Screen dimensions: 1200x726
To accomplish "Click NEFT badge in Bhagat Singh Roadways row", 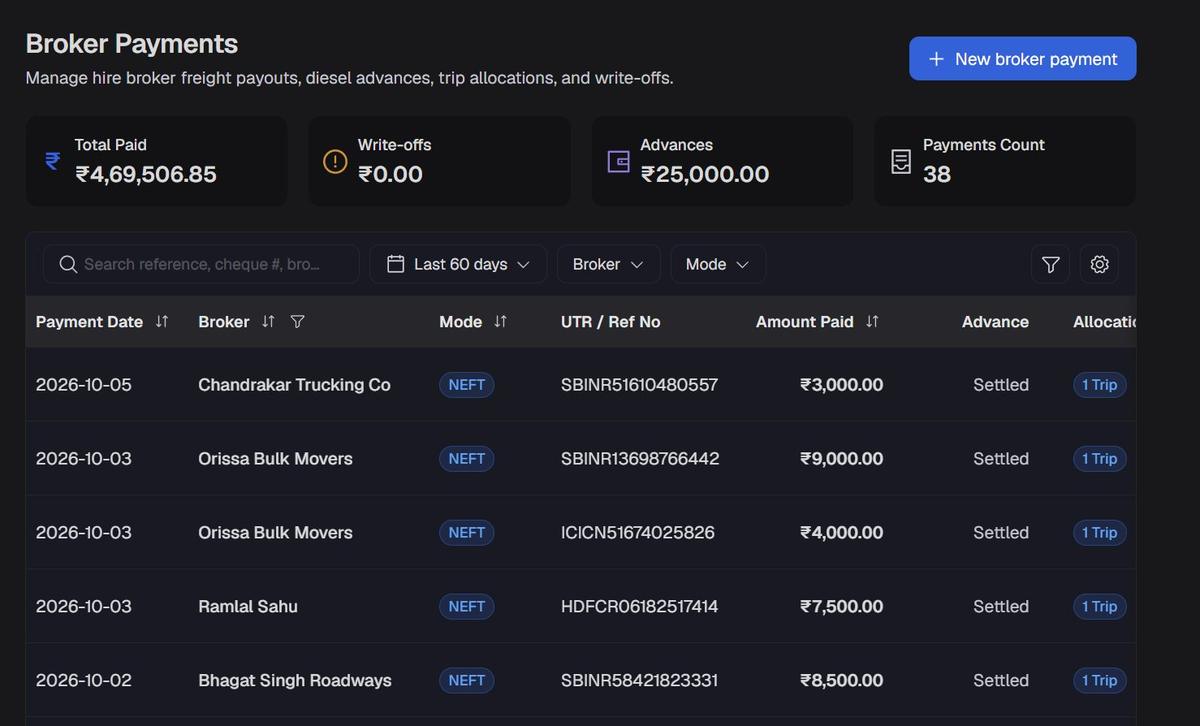I will (x=466, y=681).
